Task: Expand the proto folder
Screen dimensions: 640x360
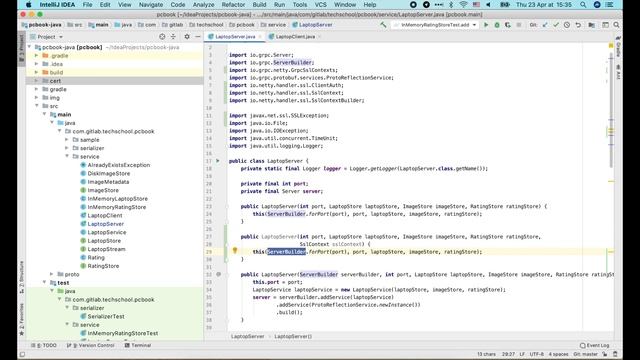Action: [52, 274]
